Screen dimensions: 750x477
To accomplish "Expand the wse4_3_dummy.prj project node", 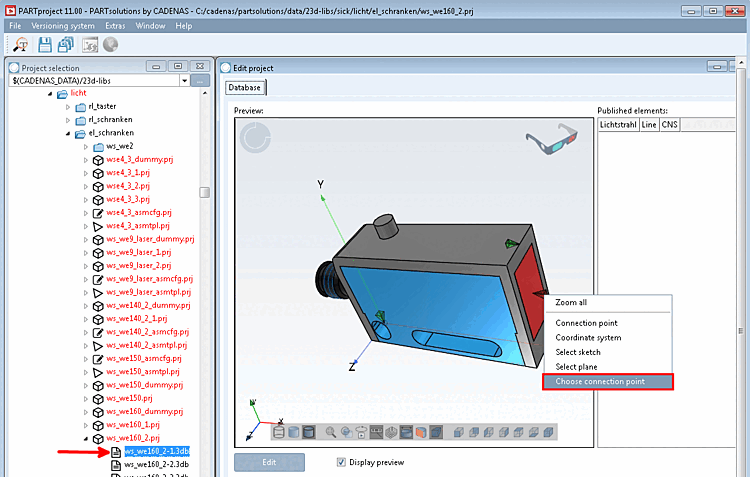I will click(86, 160).
